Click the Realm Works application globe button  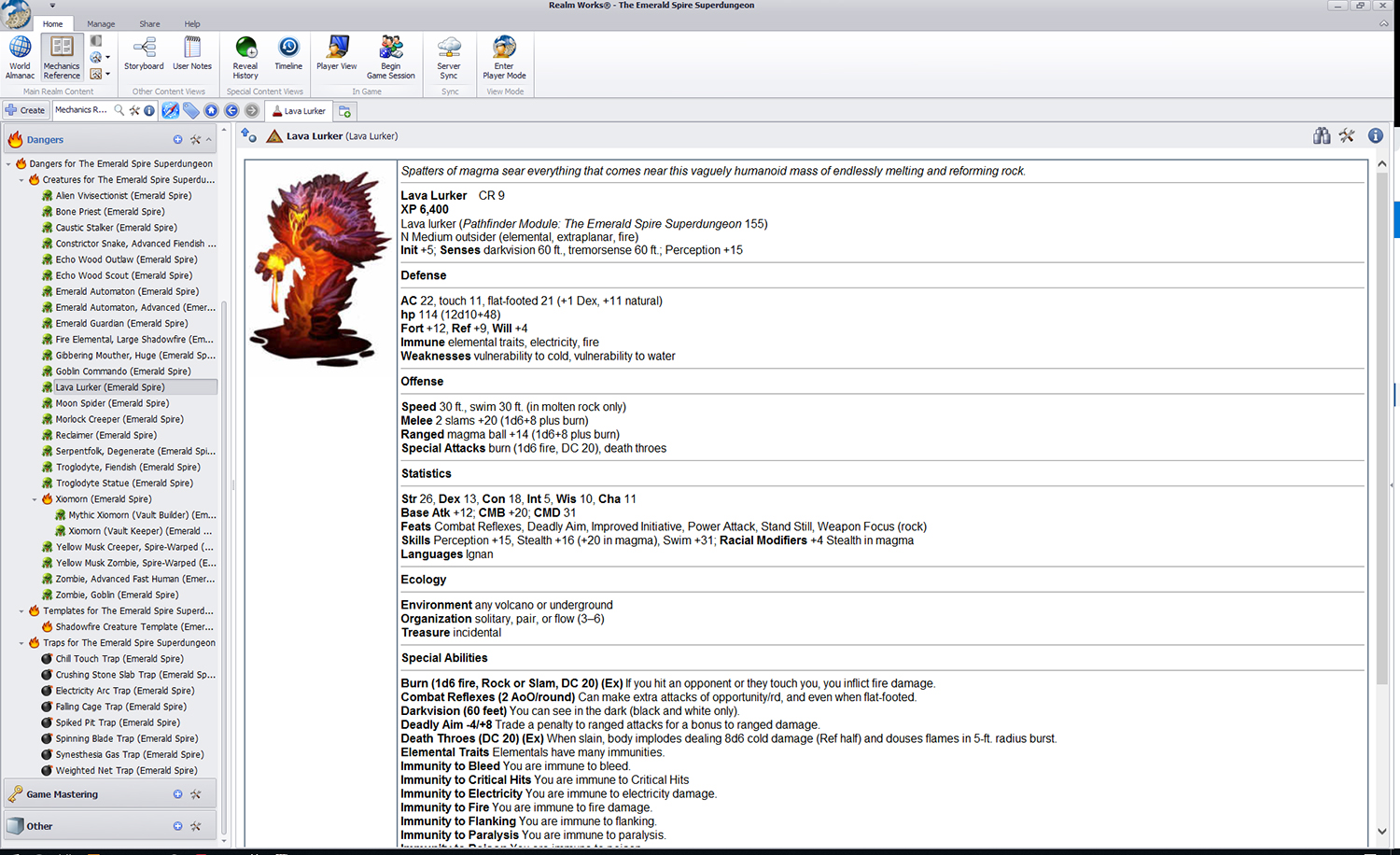pyautogui.click(x=16, y=14)
